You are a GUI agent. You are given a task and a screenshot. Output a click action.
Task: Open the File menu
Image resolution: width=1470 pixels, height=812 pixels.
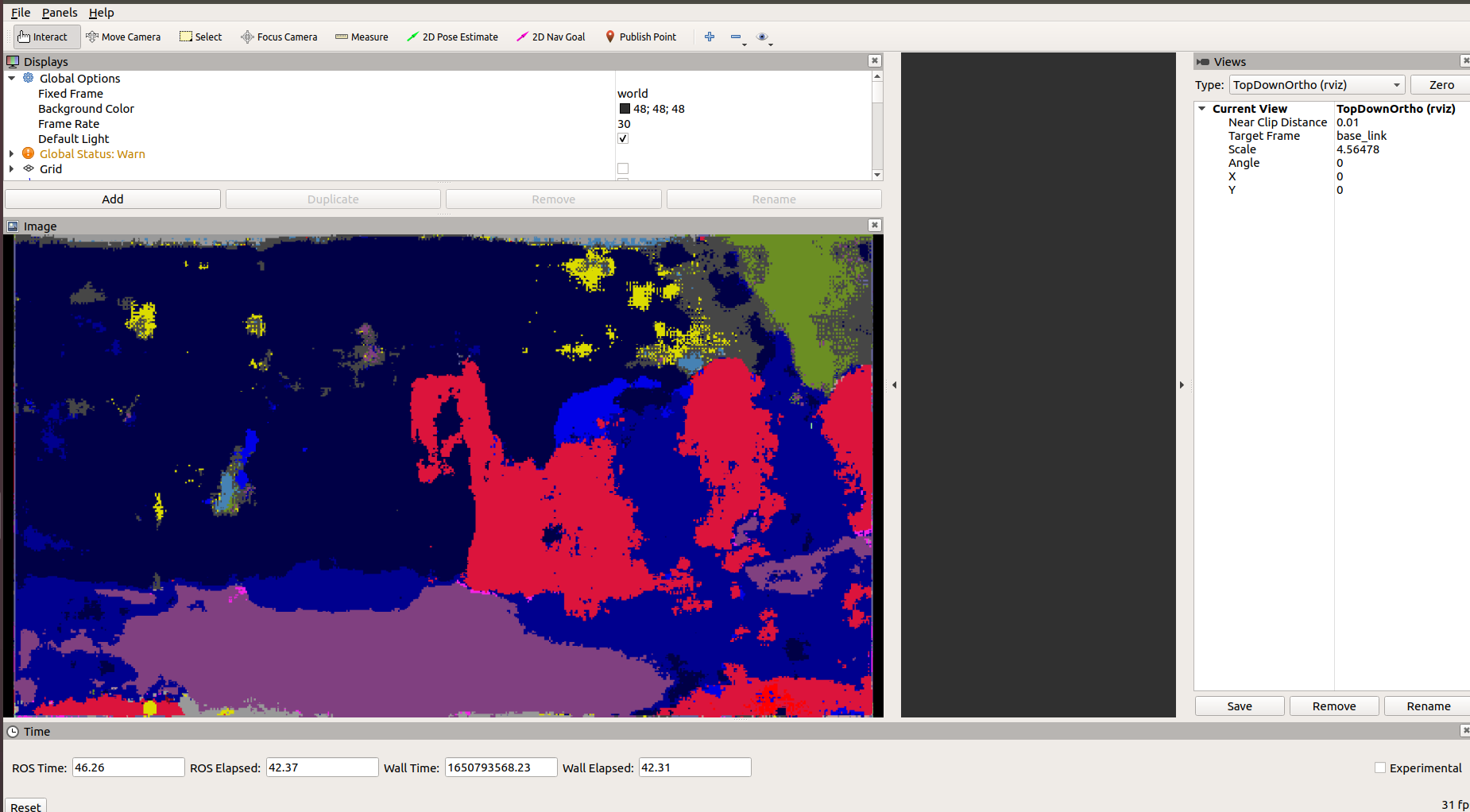[20, 13]
